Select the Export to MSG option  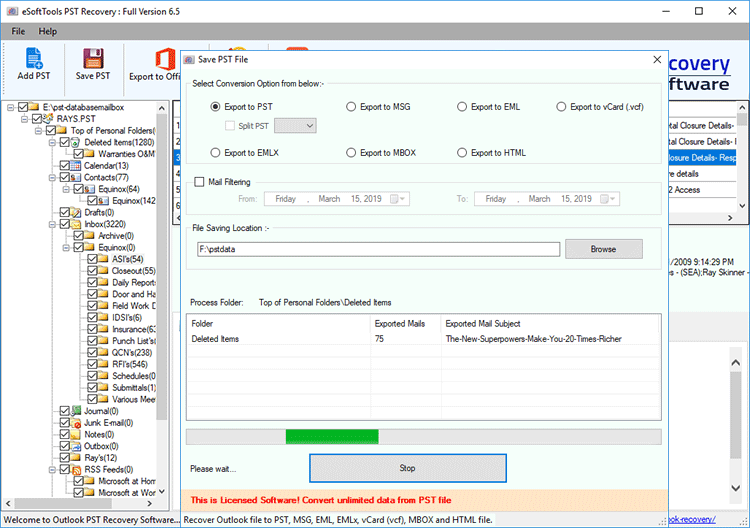pyautogui.click(x=351, y=107)
